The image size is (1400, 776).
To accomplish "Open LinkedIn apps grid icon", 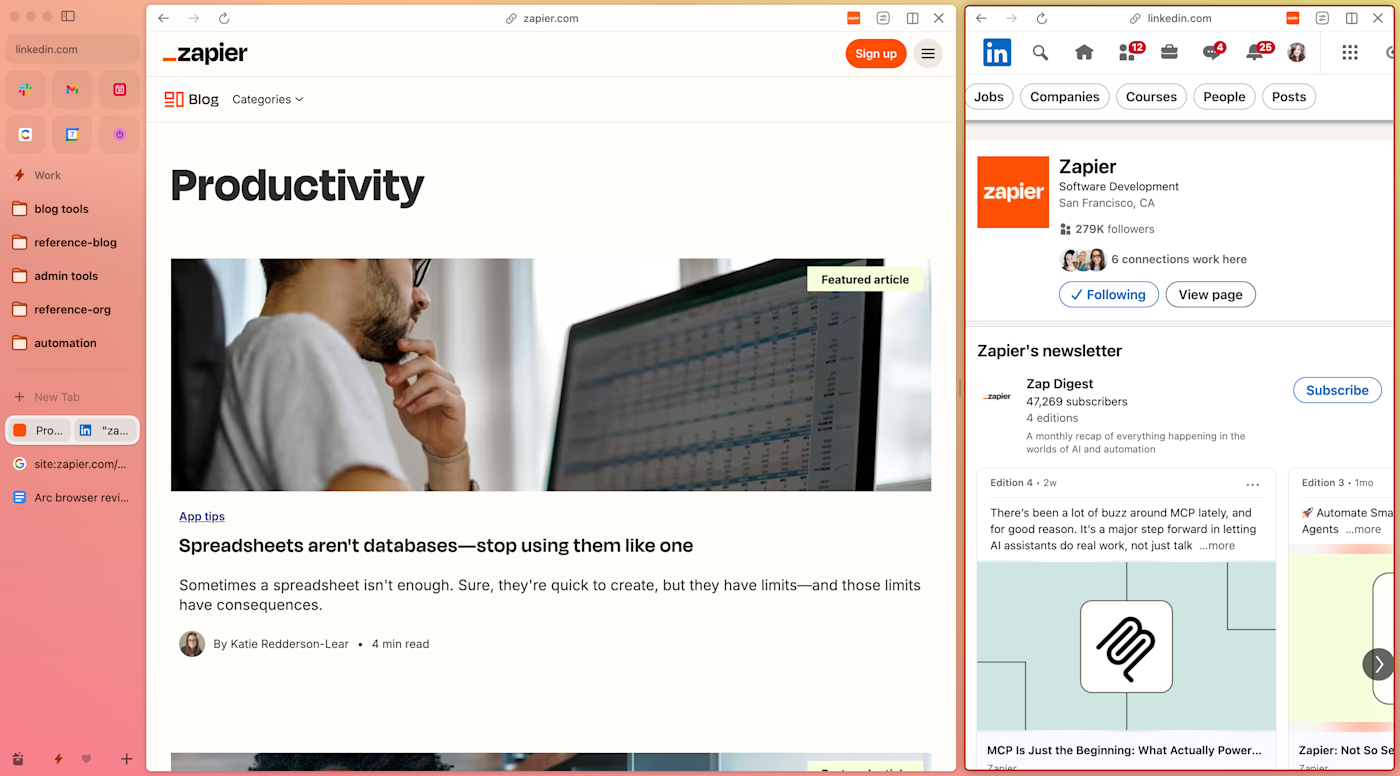I will pos(1350,53).
